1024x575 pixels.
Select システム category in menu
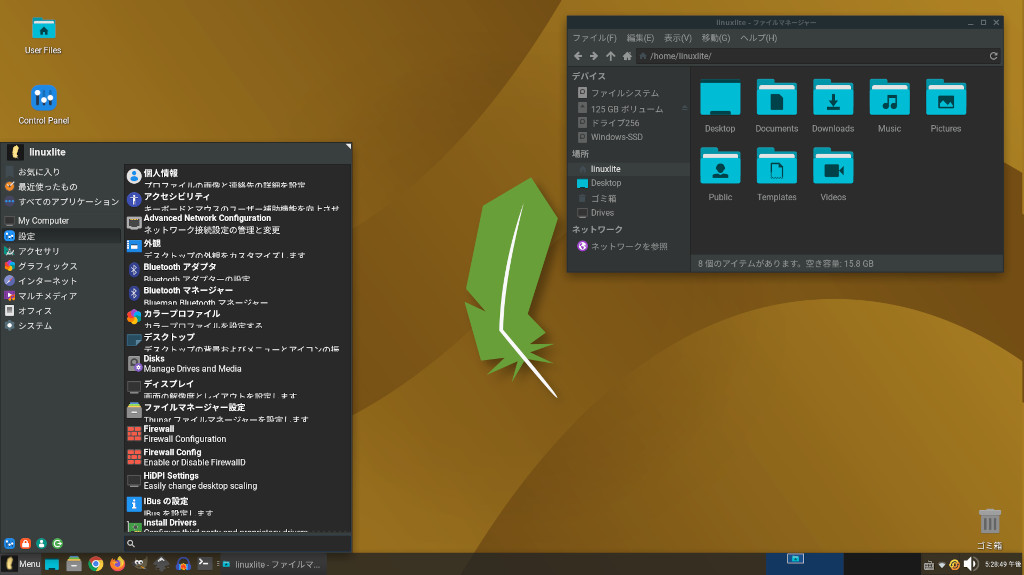point(61,326)
